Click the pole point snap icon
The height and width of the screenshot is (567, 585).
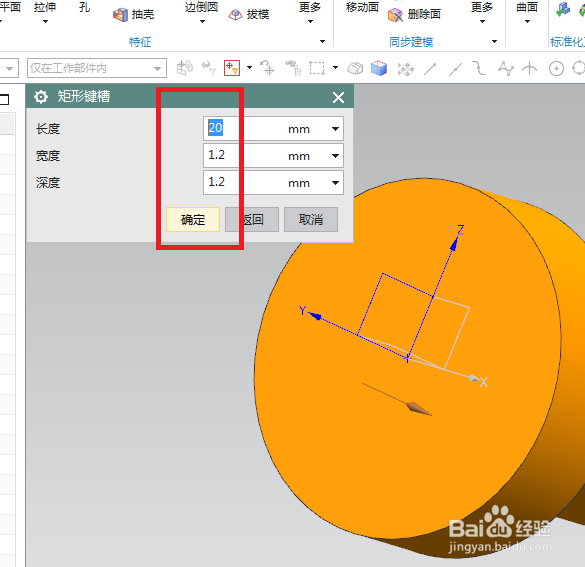506,68
